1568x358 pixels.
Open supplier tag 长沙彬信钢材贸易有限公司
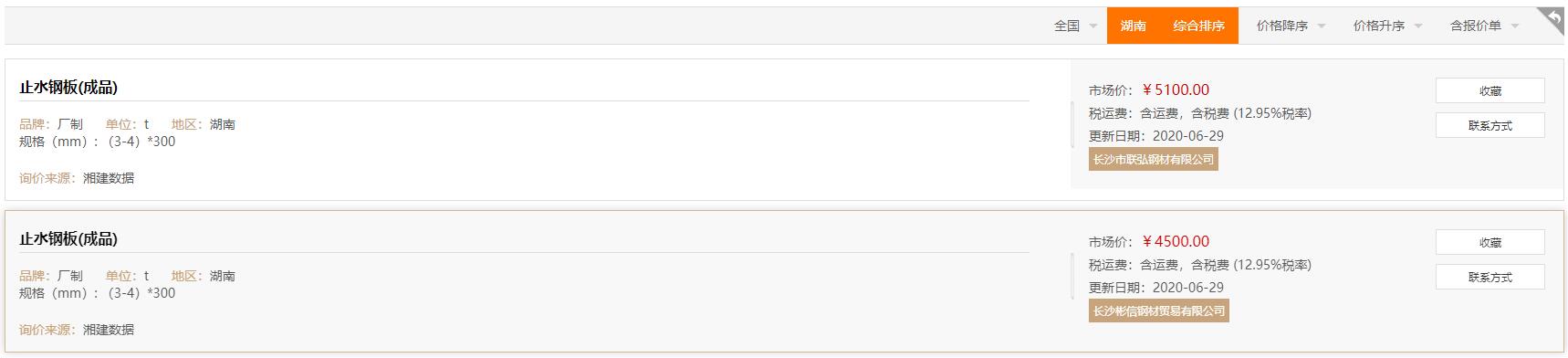[x=1159, y=311]
